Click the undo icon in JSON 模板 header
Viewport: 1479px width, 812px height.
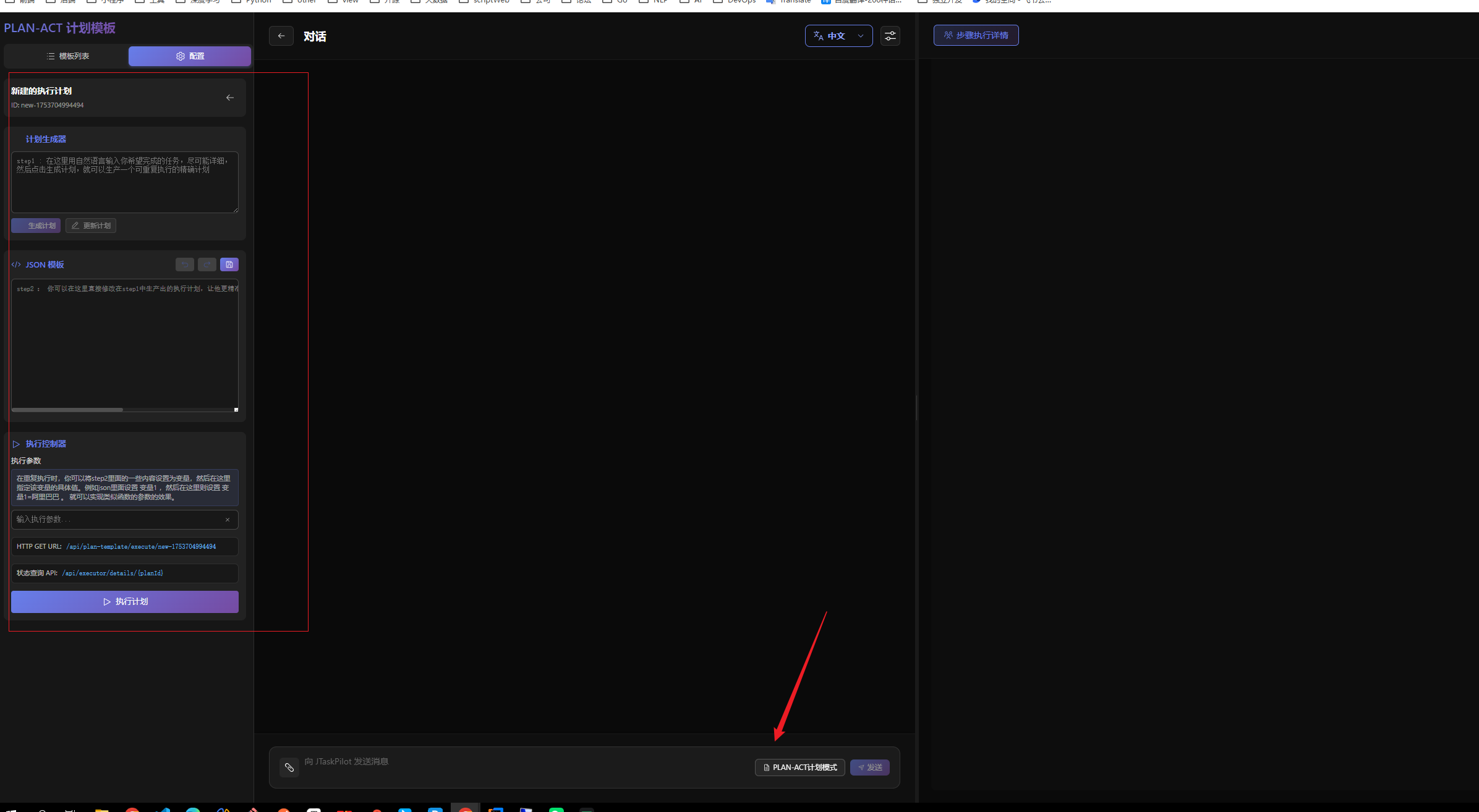point(184,264)
